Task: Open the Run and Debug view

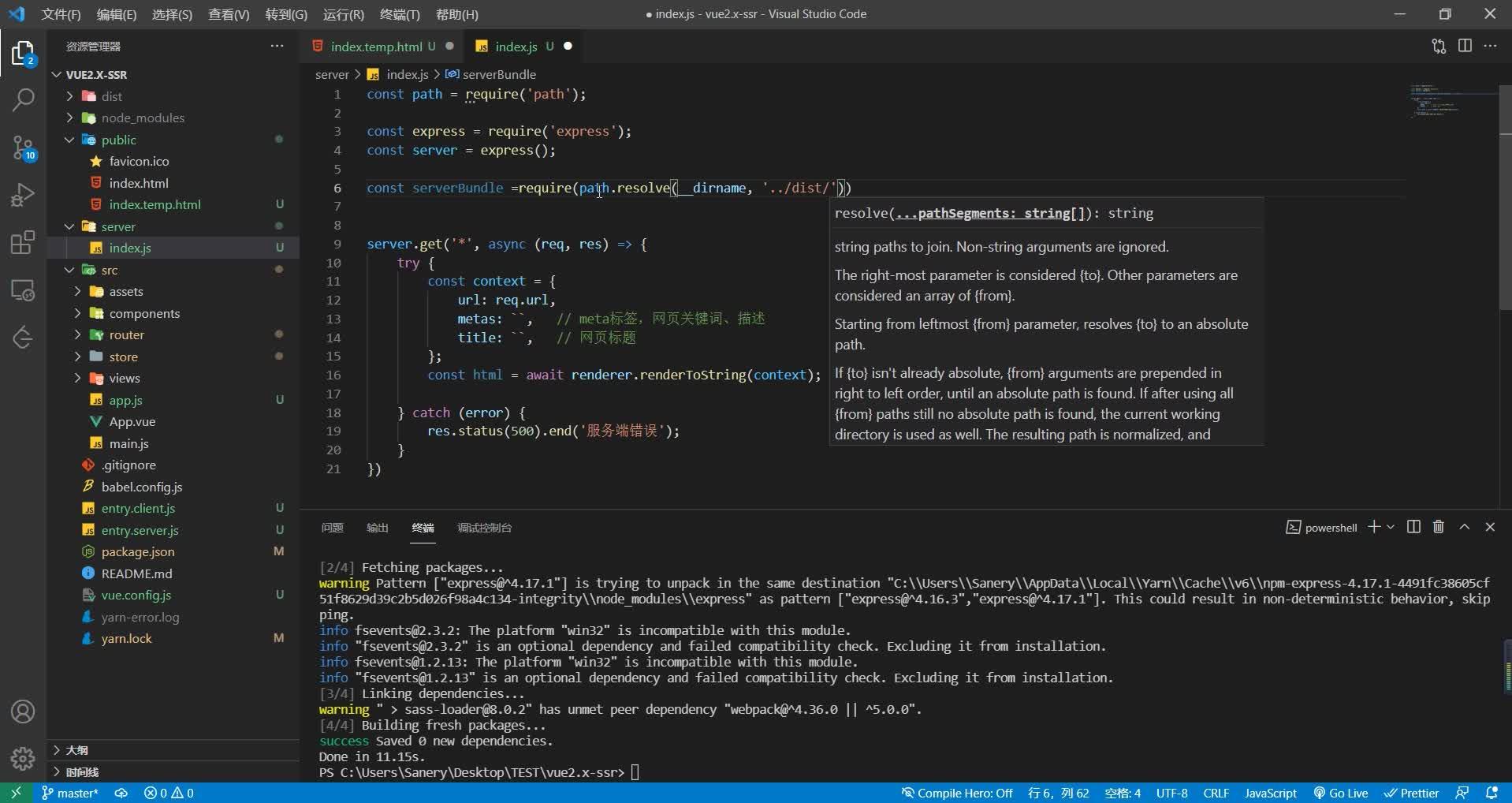Action: point(23,195)
